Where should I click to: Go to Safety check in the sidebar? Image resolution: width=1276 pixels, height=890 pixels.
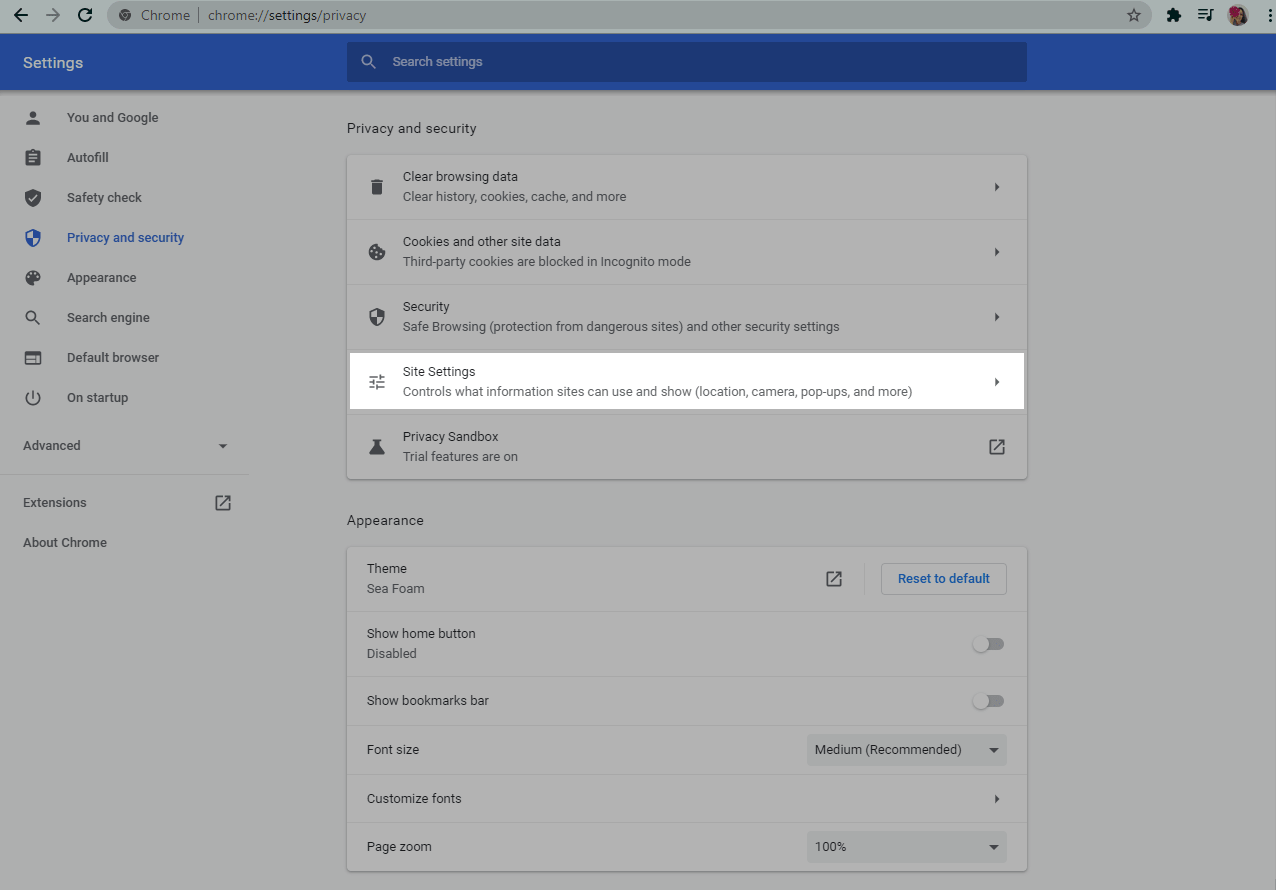click(104, 198)
